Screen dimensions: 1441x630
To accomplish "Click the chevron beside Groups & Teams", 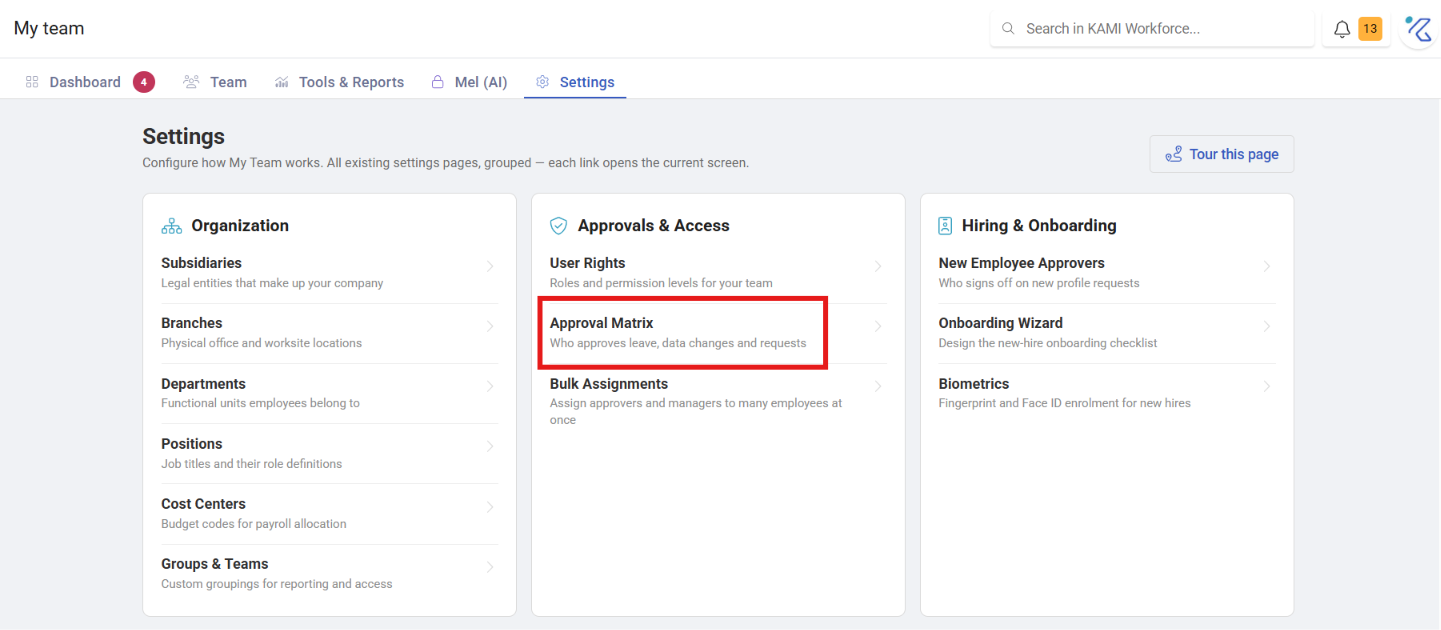I will click(490, 567).
